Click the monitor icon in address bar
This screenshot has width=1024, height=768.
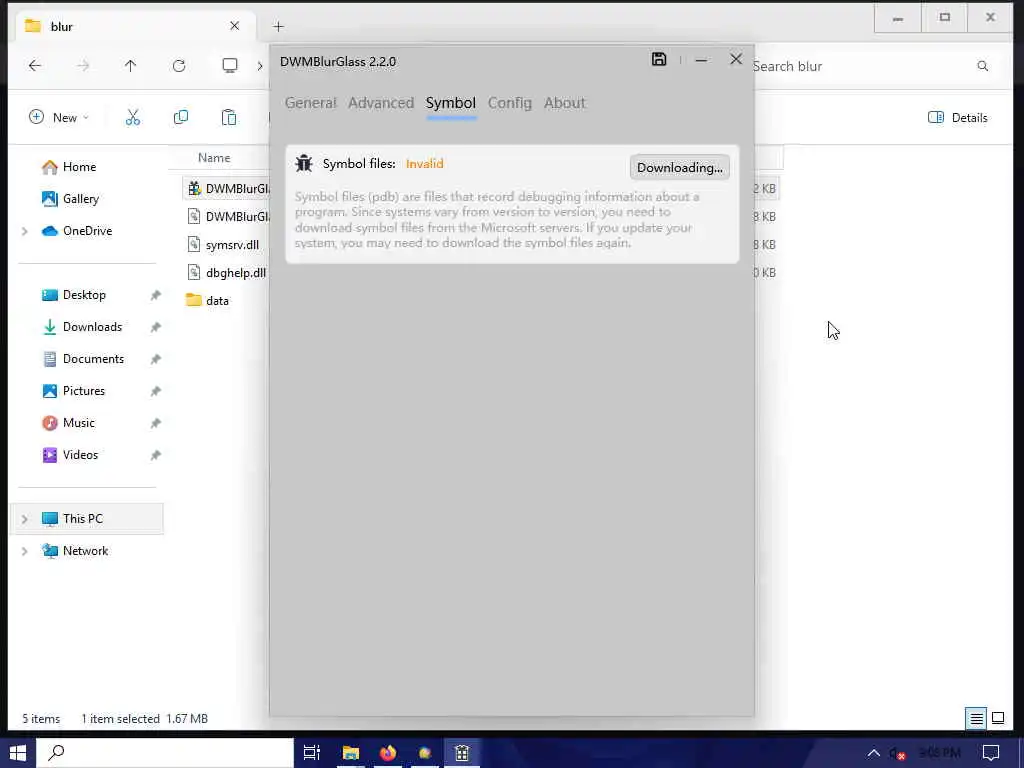(x=230, y=65)
